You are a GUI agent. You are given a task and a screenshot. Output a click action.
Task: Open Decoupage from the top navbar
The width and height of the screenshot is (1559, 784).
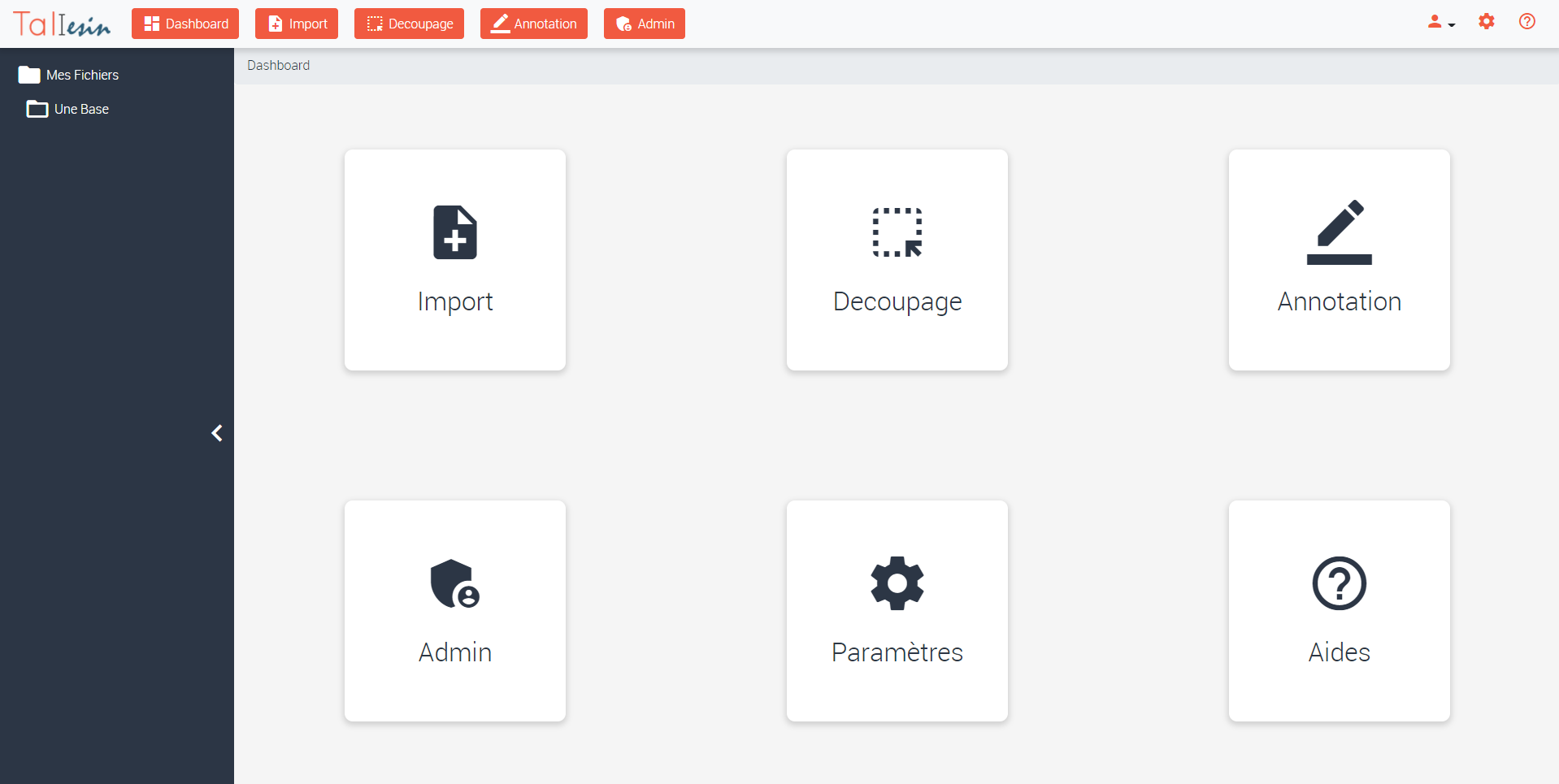(x=409, y=24)
